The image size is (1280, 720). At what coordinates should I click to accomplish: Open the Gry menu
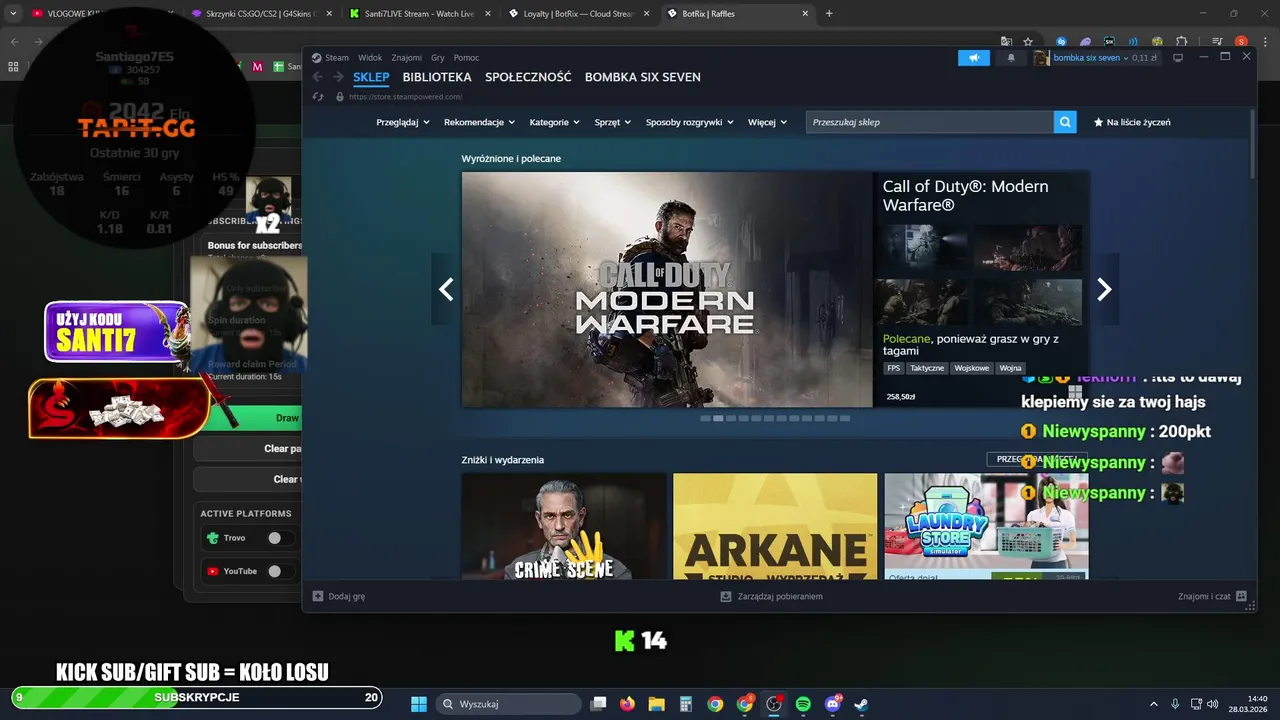[438, 58]
